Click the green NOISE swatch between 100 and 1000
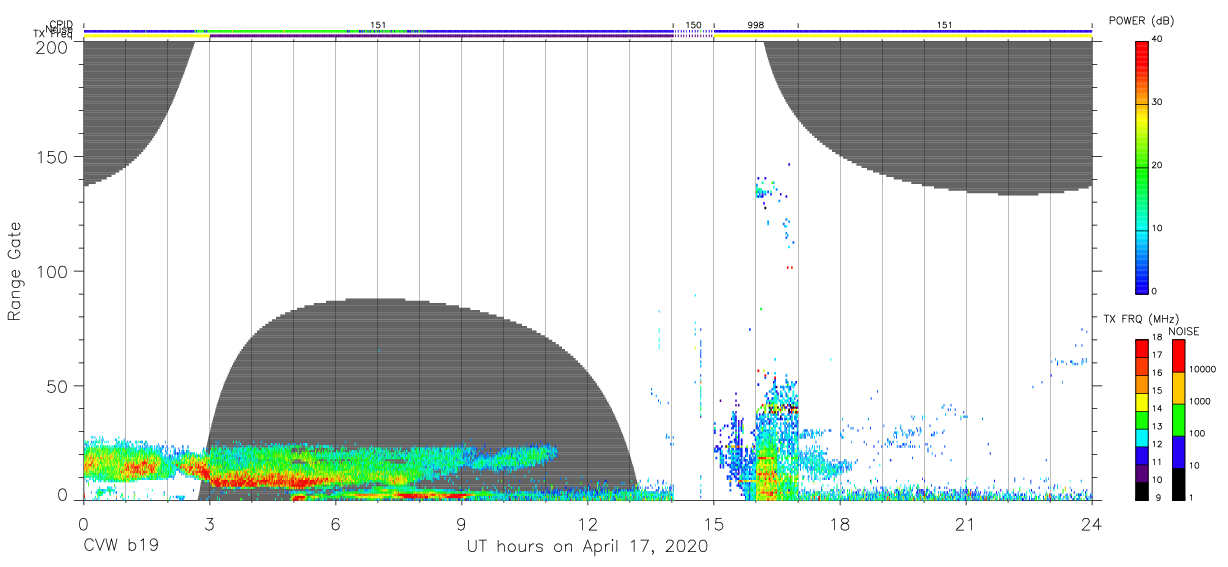Viewport: 1228px width, 567px height. coord(1177,418)
